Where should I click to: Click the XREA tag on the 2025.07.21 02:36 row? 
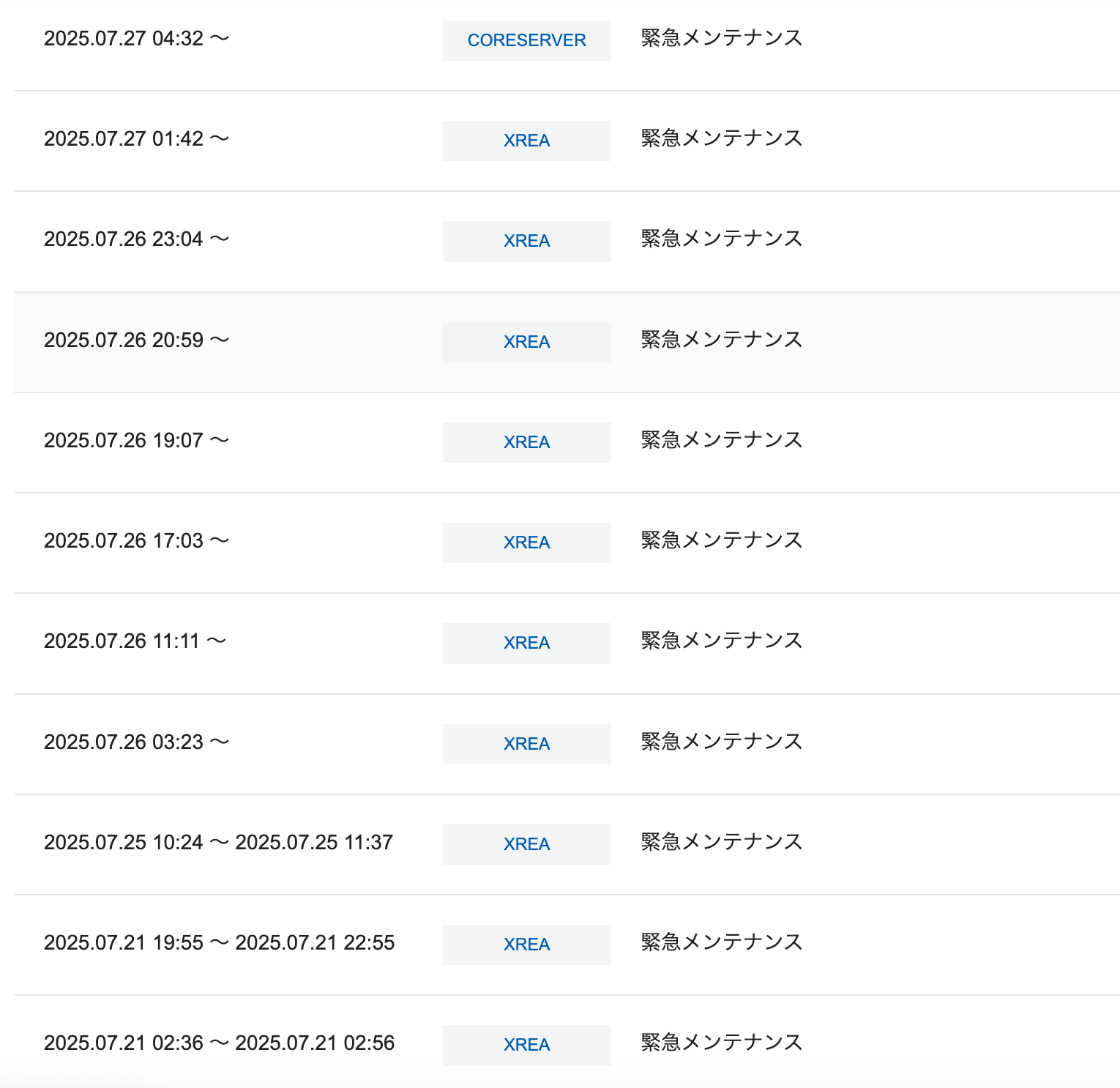pos(526,1045)
